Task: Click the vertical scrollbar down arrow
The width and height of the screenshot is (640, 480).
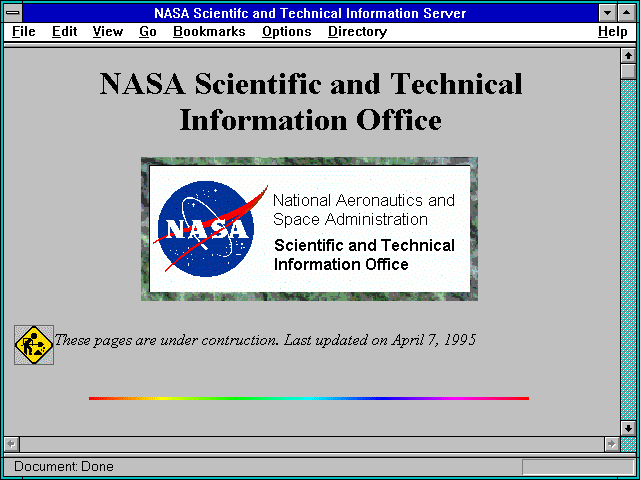Action: coord(628,428)
